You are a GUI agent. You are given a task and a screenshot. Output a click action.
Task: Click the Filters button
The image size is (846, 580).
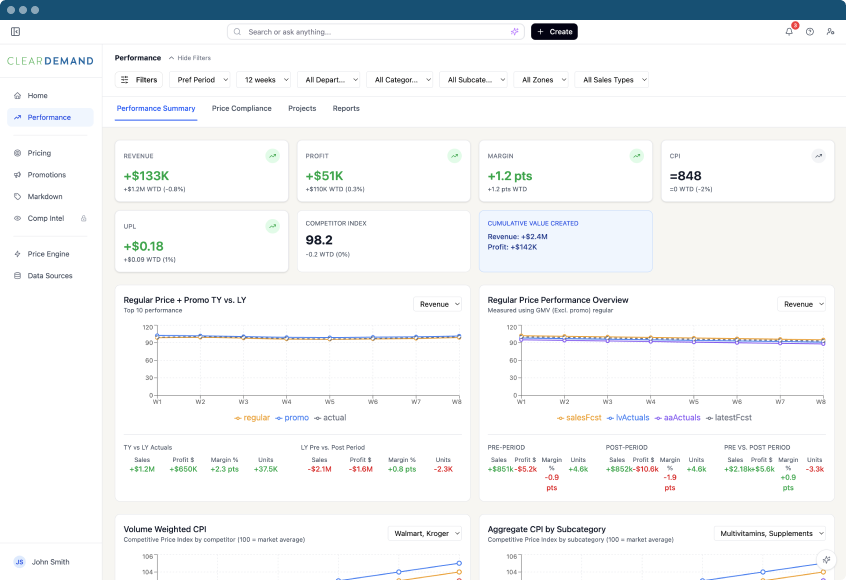coord(139,80)
